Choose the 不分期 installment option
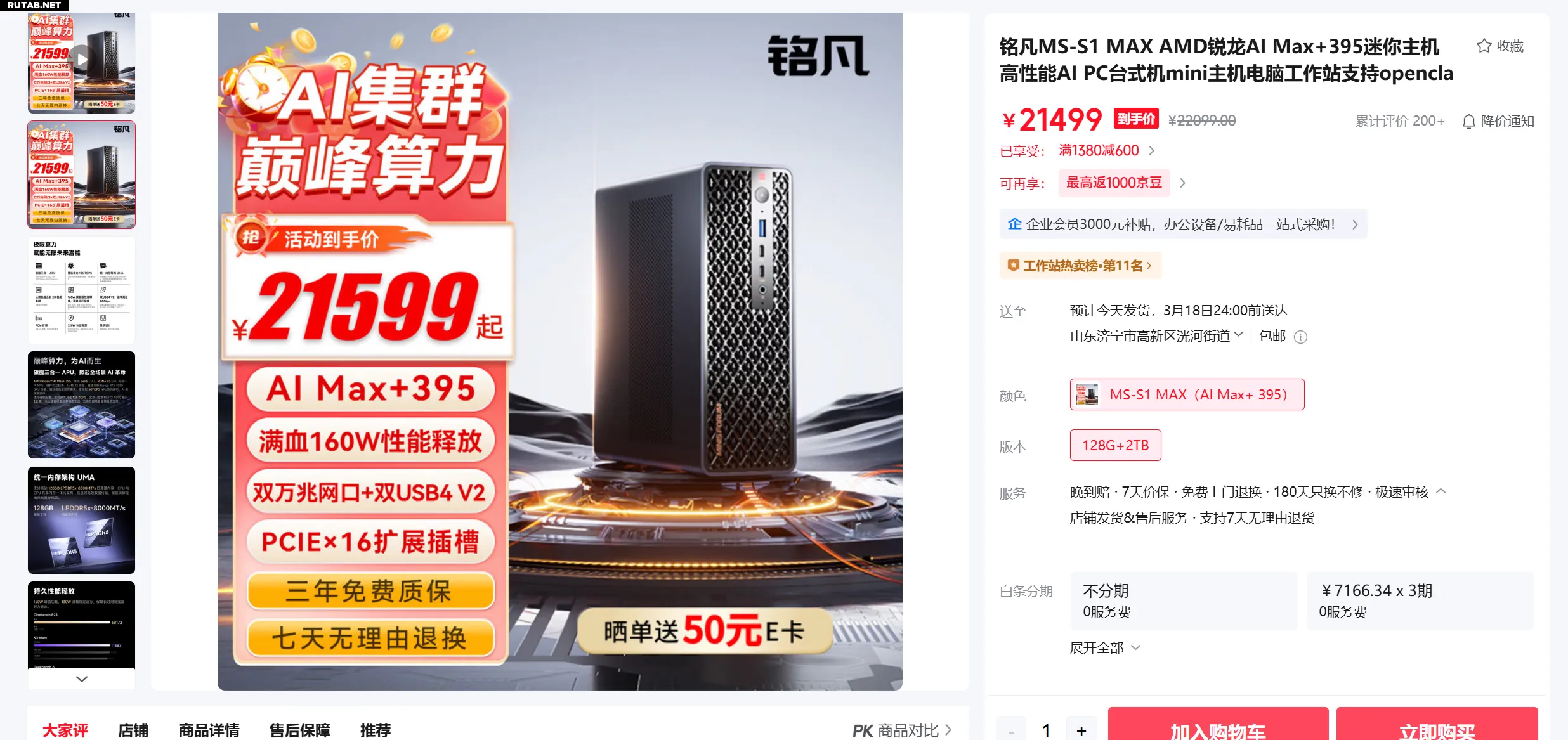 (x=1184, y=600)
